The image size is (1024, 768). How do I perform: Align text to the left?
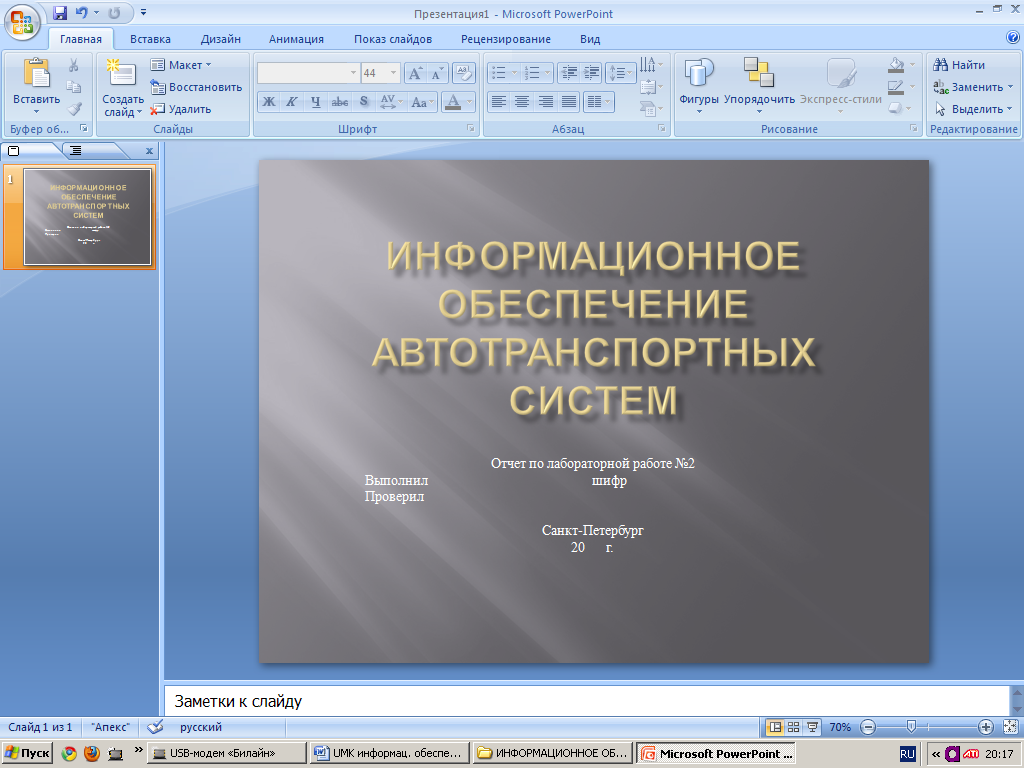tap(499, 102)
